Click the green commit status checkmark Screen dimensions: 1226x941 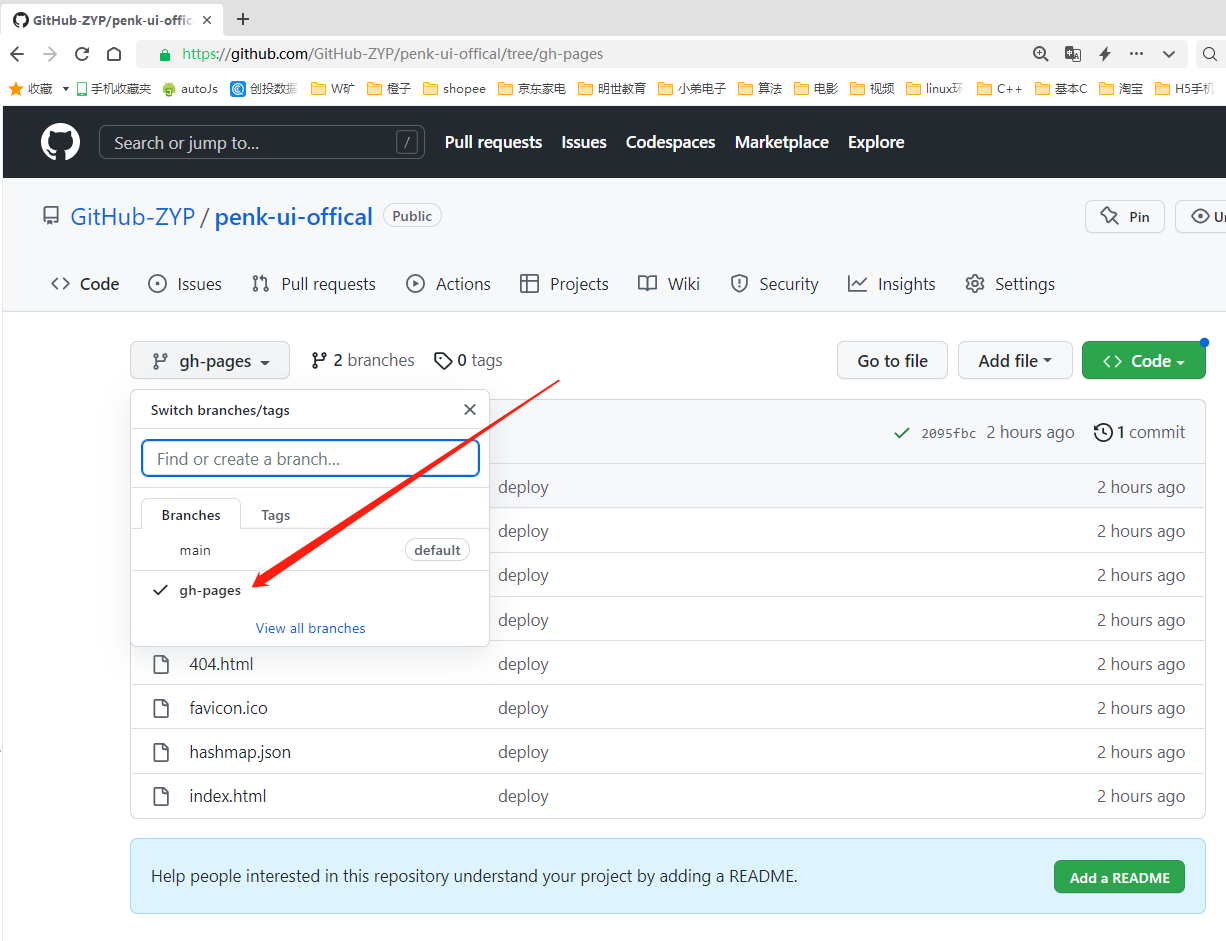(x=902, y=433)
